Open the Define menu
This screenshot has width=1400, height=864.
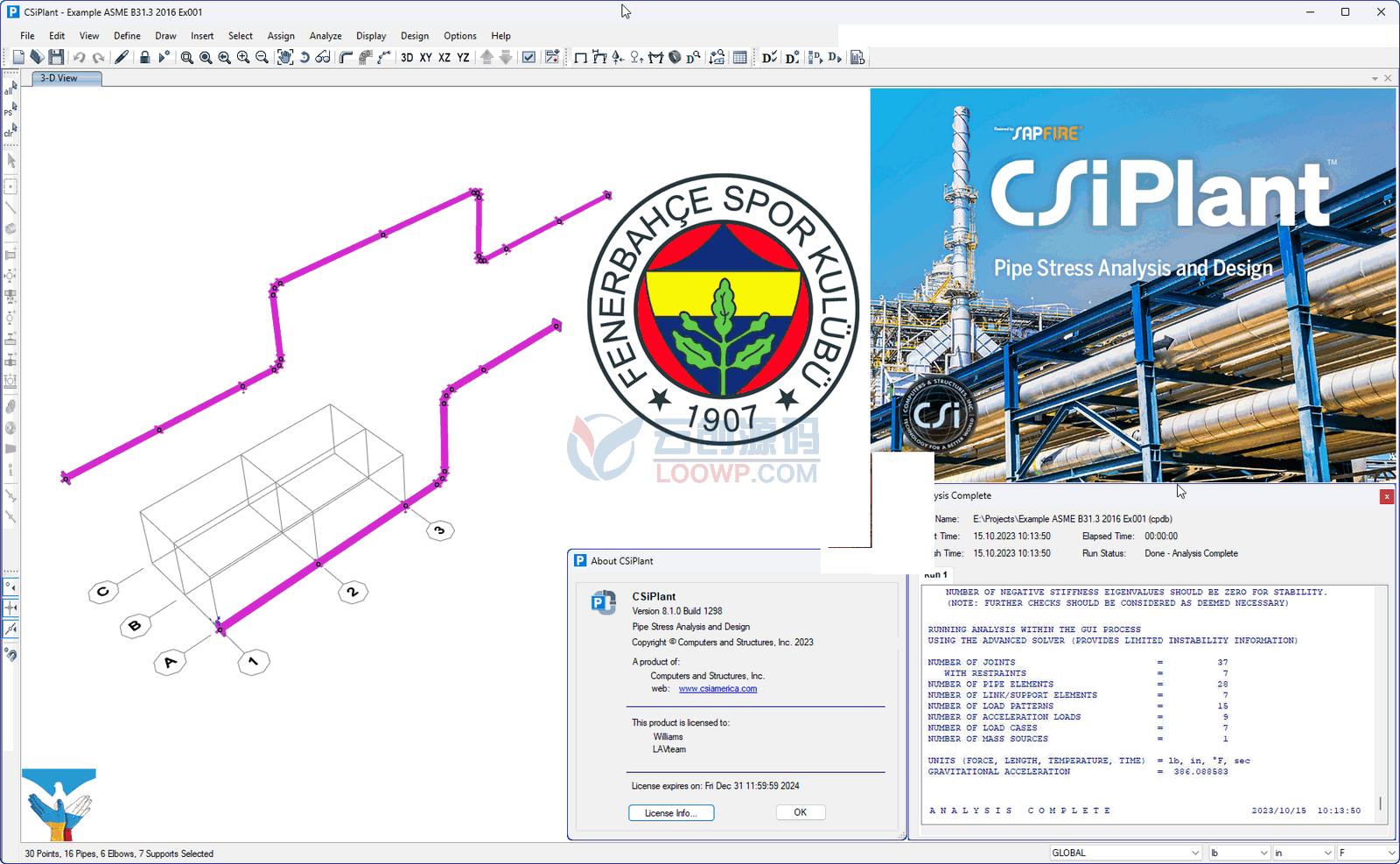coord(127,36)
